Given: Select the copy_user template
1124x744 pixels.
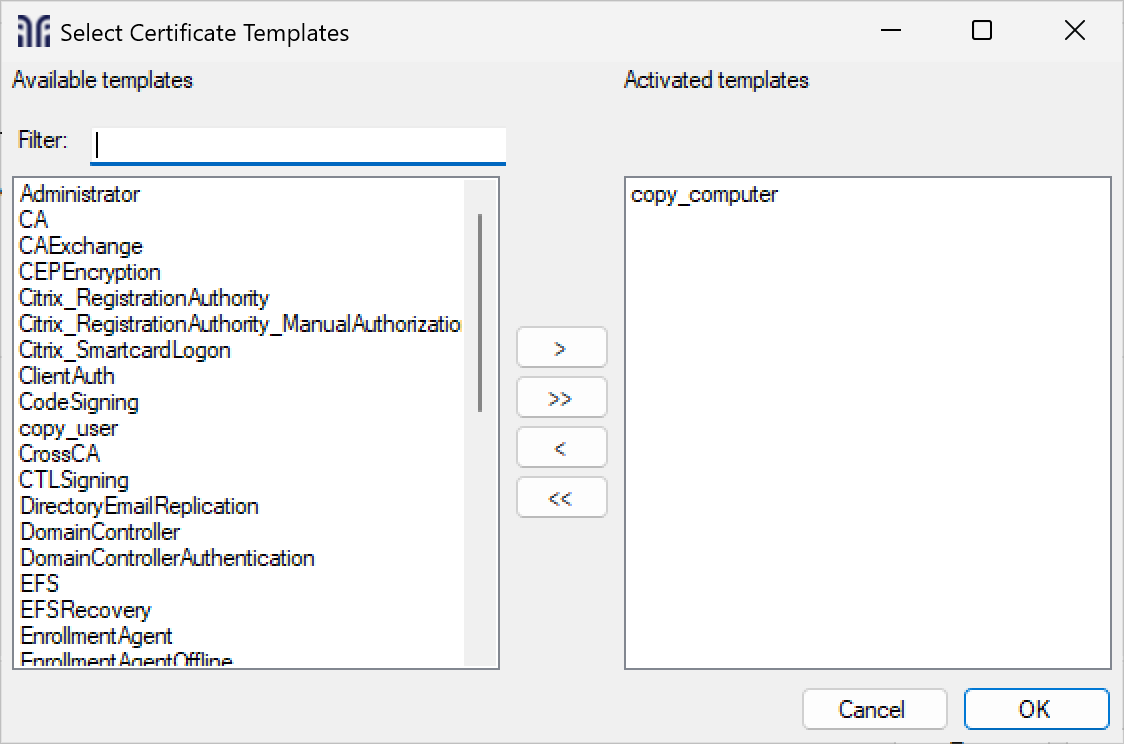Looking at the screenshot, I should (x=68, y=428).
